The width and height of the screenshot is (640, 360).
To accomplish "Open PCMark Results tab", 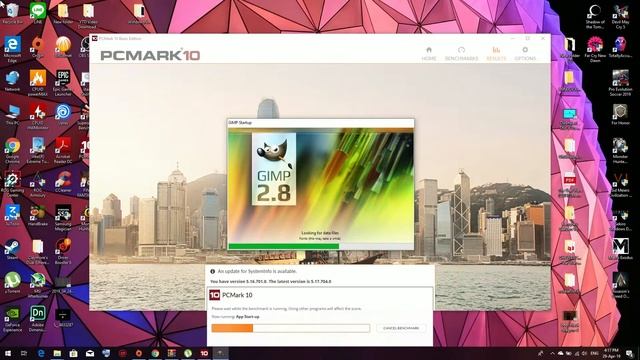I will pos(496,54).
